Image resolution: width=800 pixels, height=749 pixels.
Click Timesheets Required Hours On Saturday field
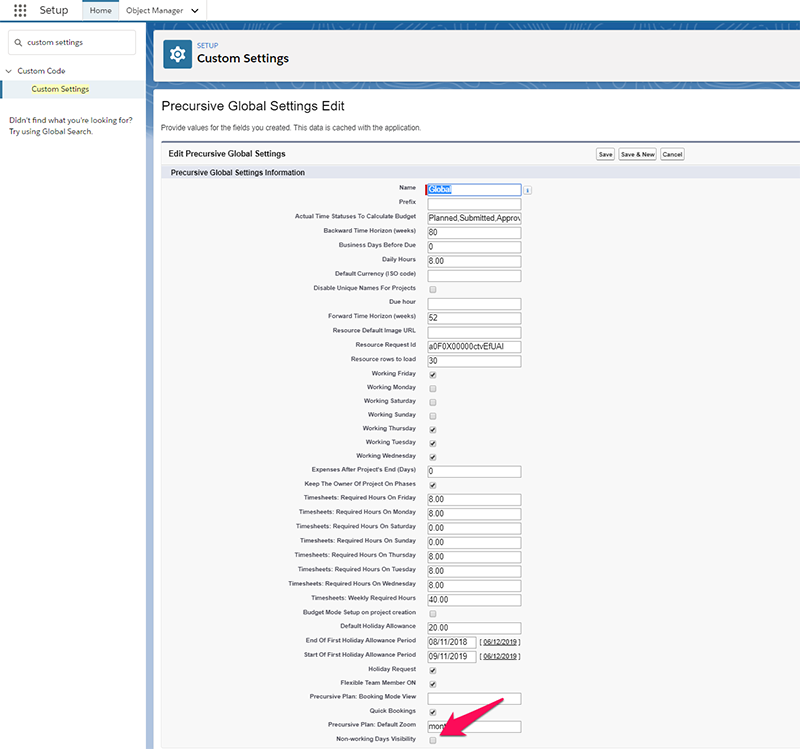474,528
